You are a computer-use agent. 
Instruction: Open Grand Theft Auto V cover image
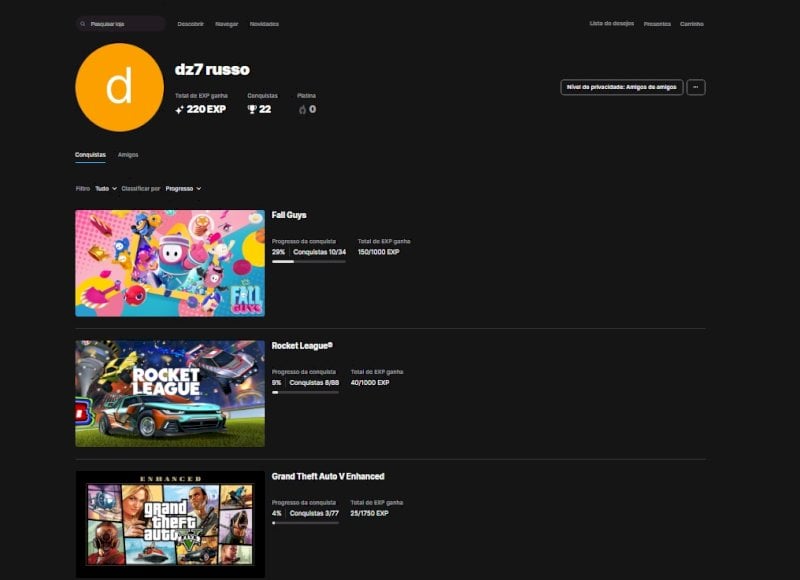coord(170,524)
